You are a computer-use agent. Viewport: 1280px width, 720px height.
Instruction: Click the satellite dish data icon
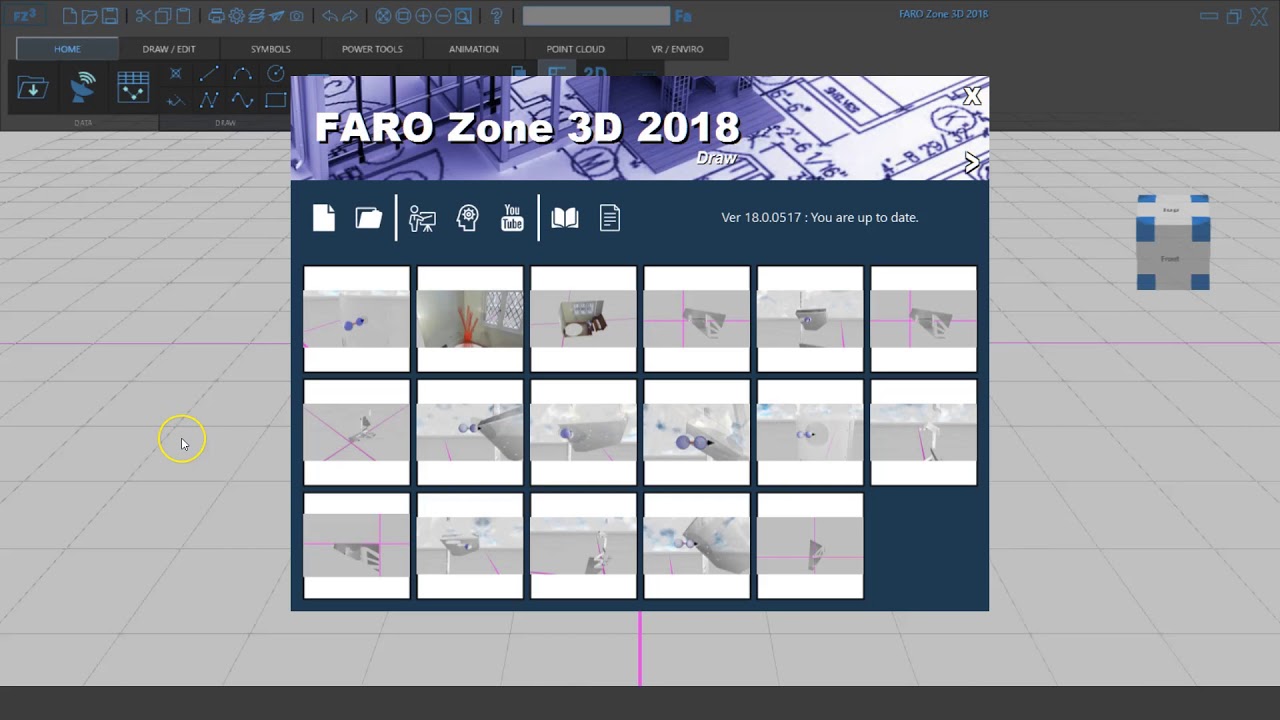83,88
